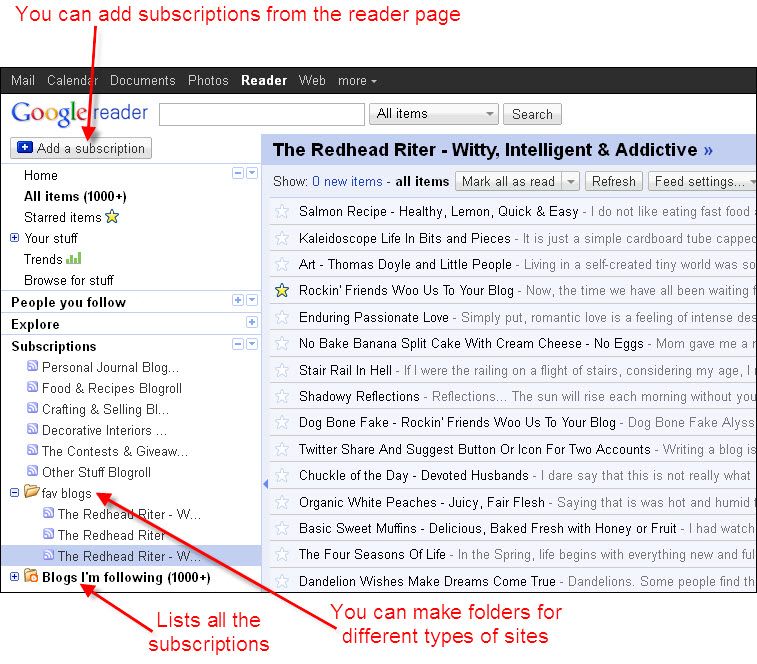This screenshot has height=664, width=757.
Task: Star the Chuckle of the Day article
Action: [x=281, y=476]
